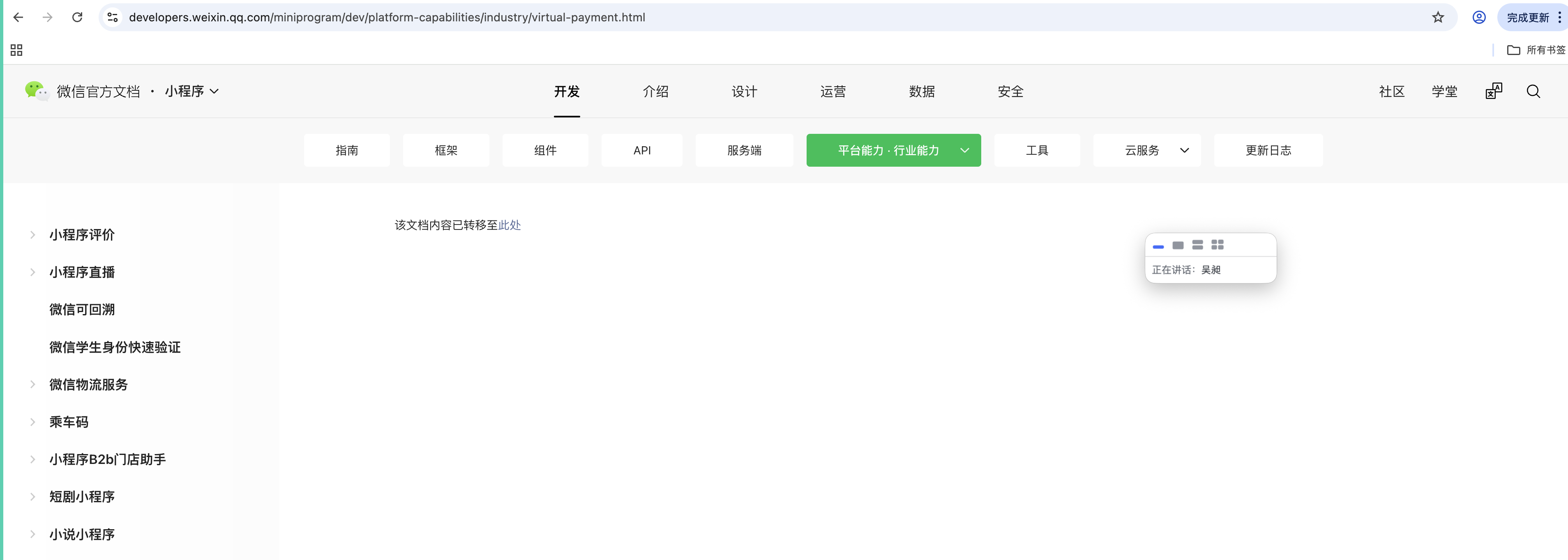Viewport: 1568px width, 560px height.
Task: Switch to the 设计 top tab
Action: (x=744, y=91)
